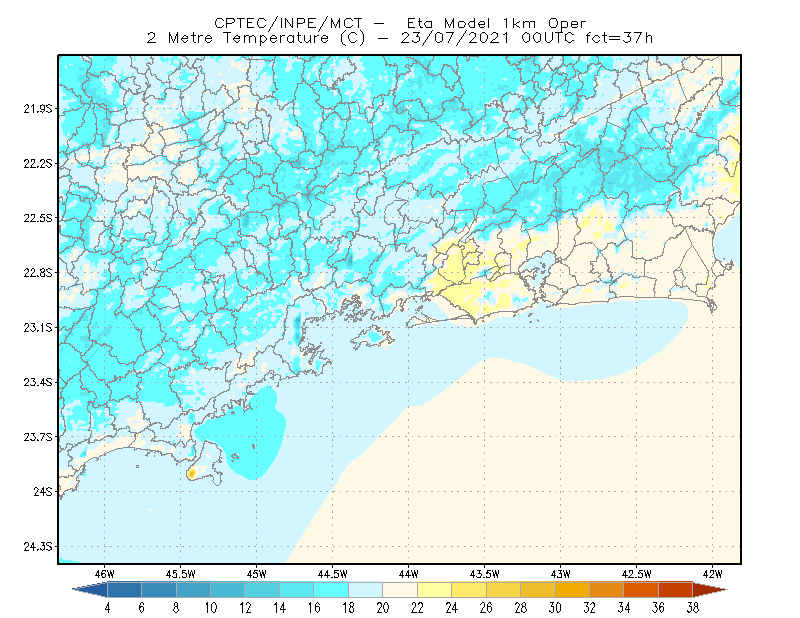Click the '23.7S' latitude label
The height and width of the screenshot is (618, 800).
(x=37, y=437)
